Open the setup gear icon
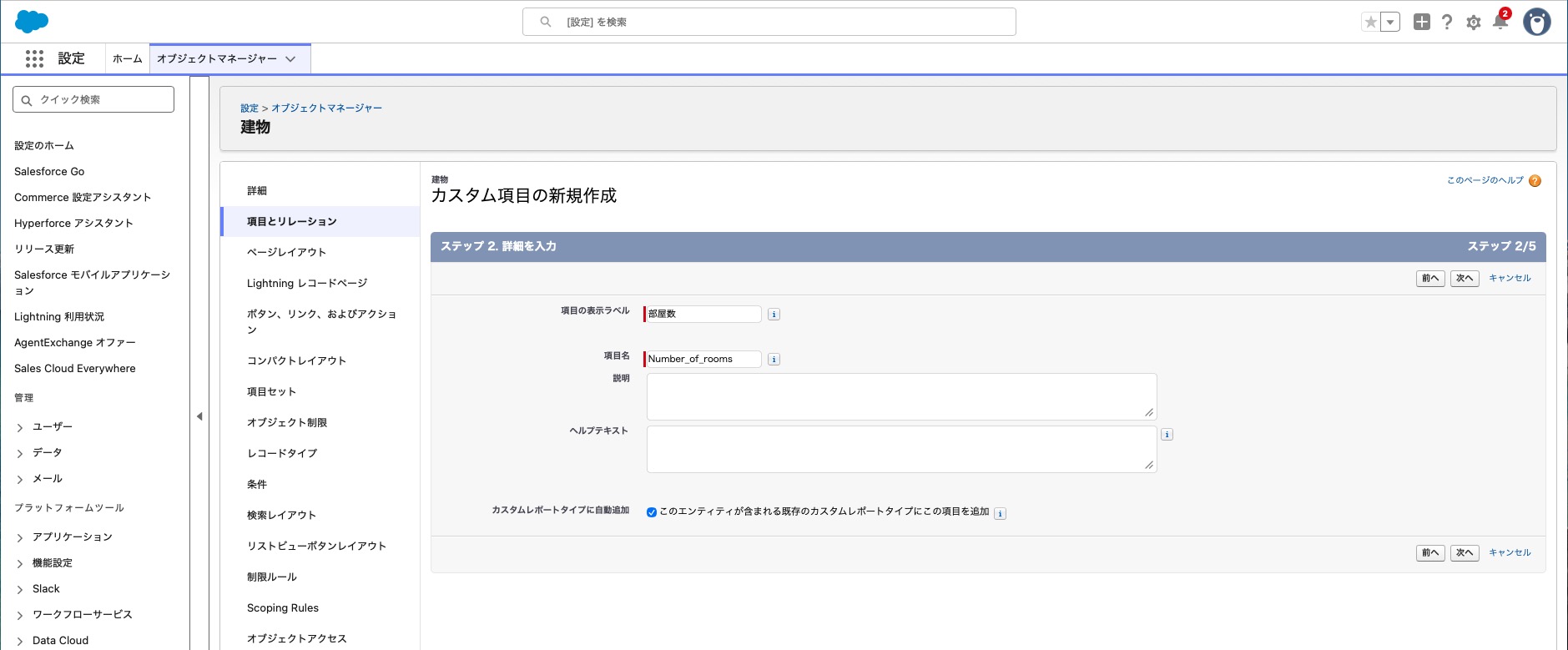This screenshot has width=1568, height=650. click(x=1474, y=23)
